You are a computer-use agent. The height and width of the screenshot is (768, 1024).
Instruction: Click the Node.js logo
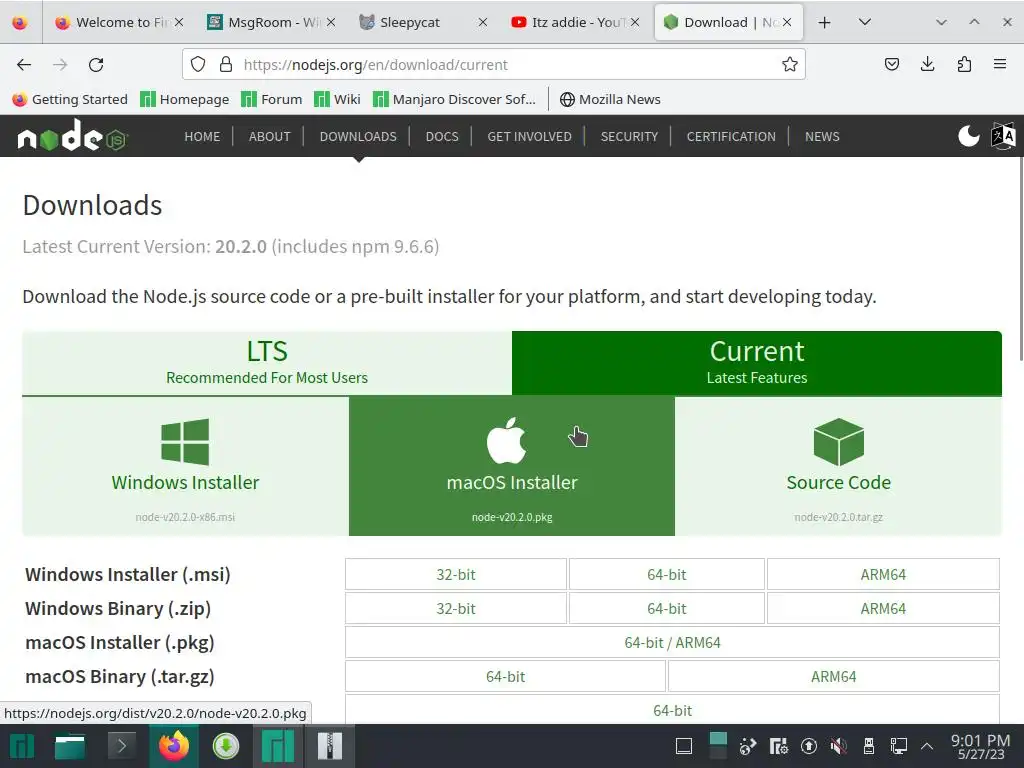(72, 135)
